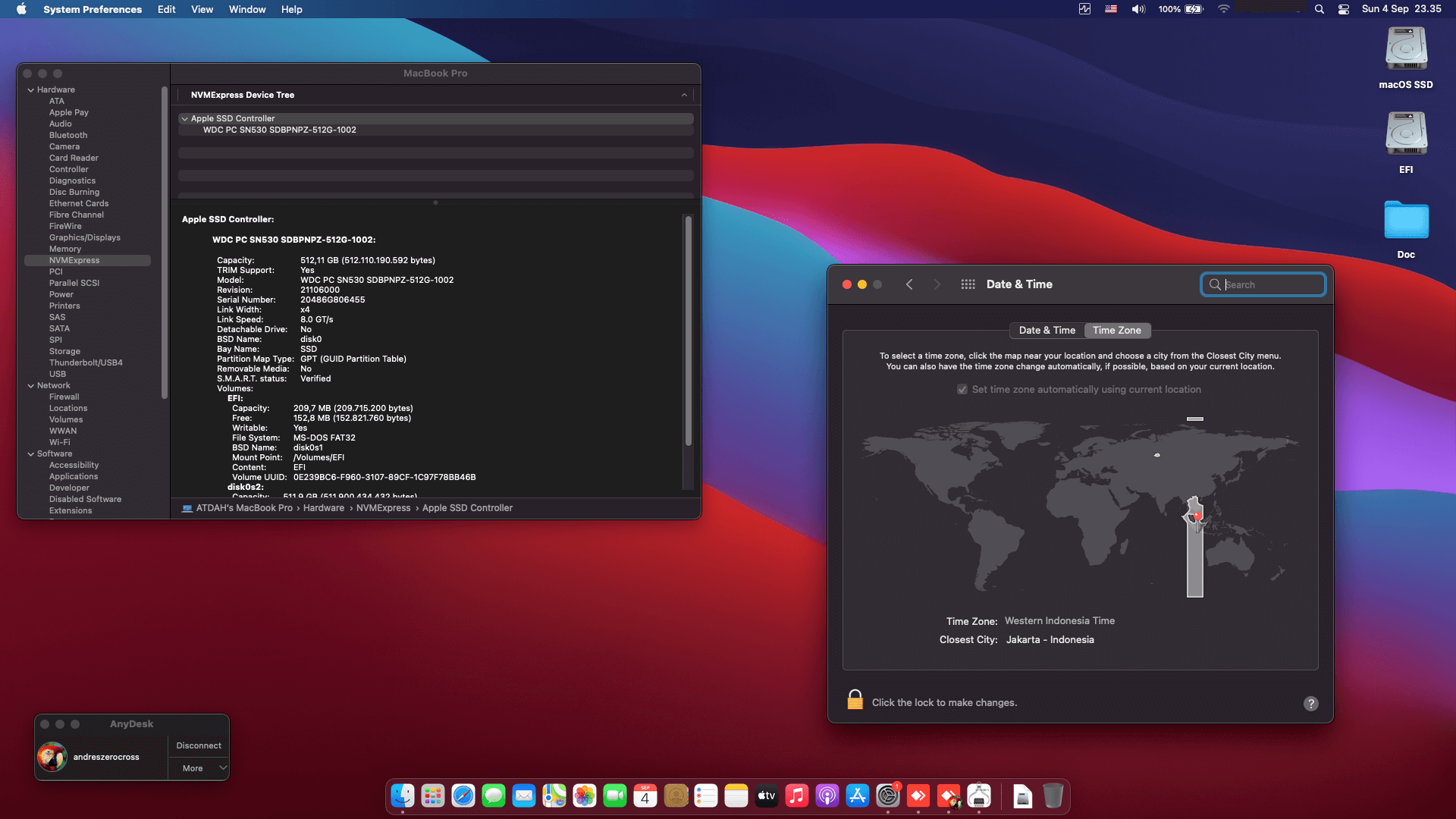Launch FaceTime from the dock
1456x819 pixels.
[615, 795]
